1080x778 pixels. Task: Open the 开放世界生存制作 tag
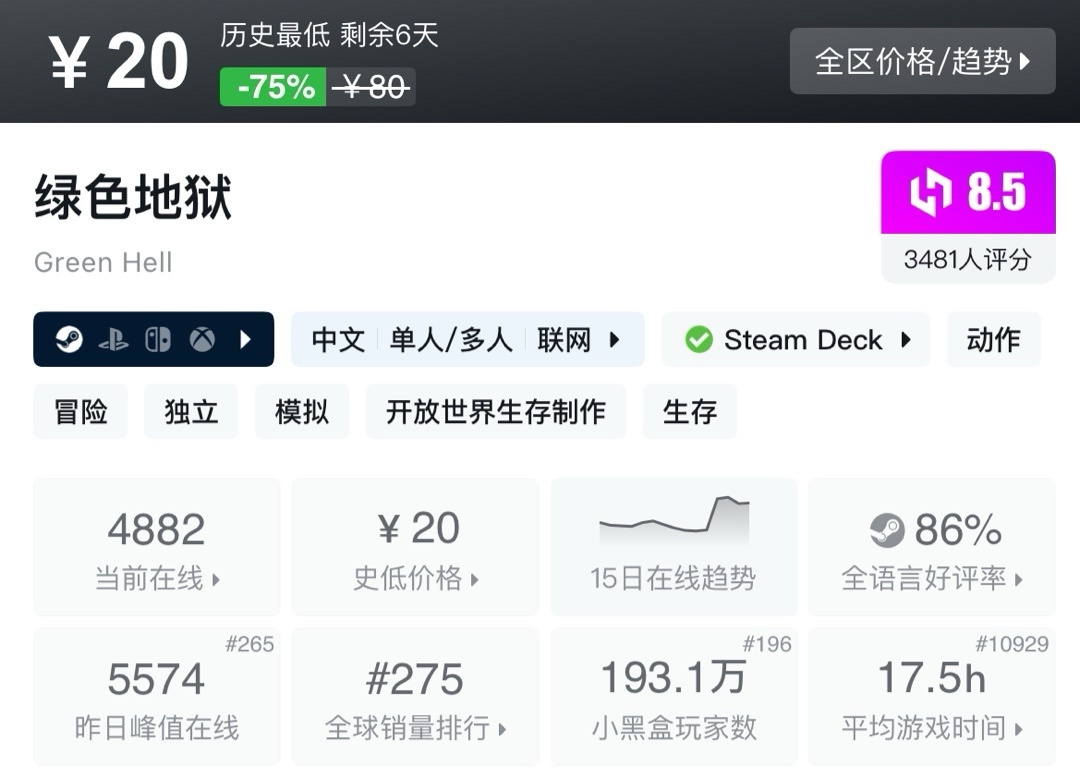(496, 411)
